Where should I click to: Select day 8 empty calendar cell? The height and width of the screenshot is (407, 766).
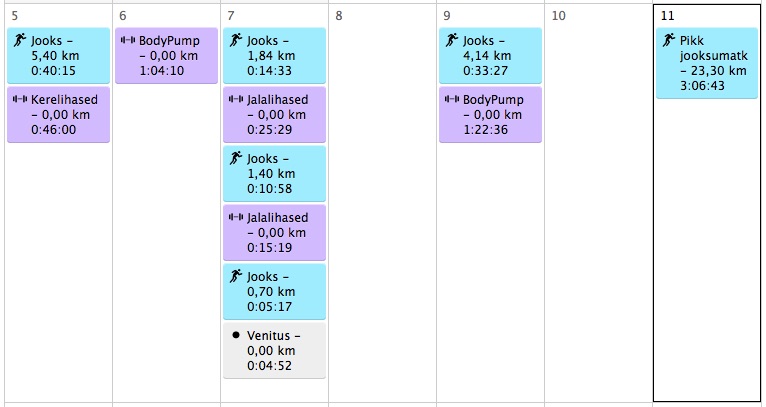tap(382, 200)
